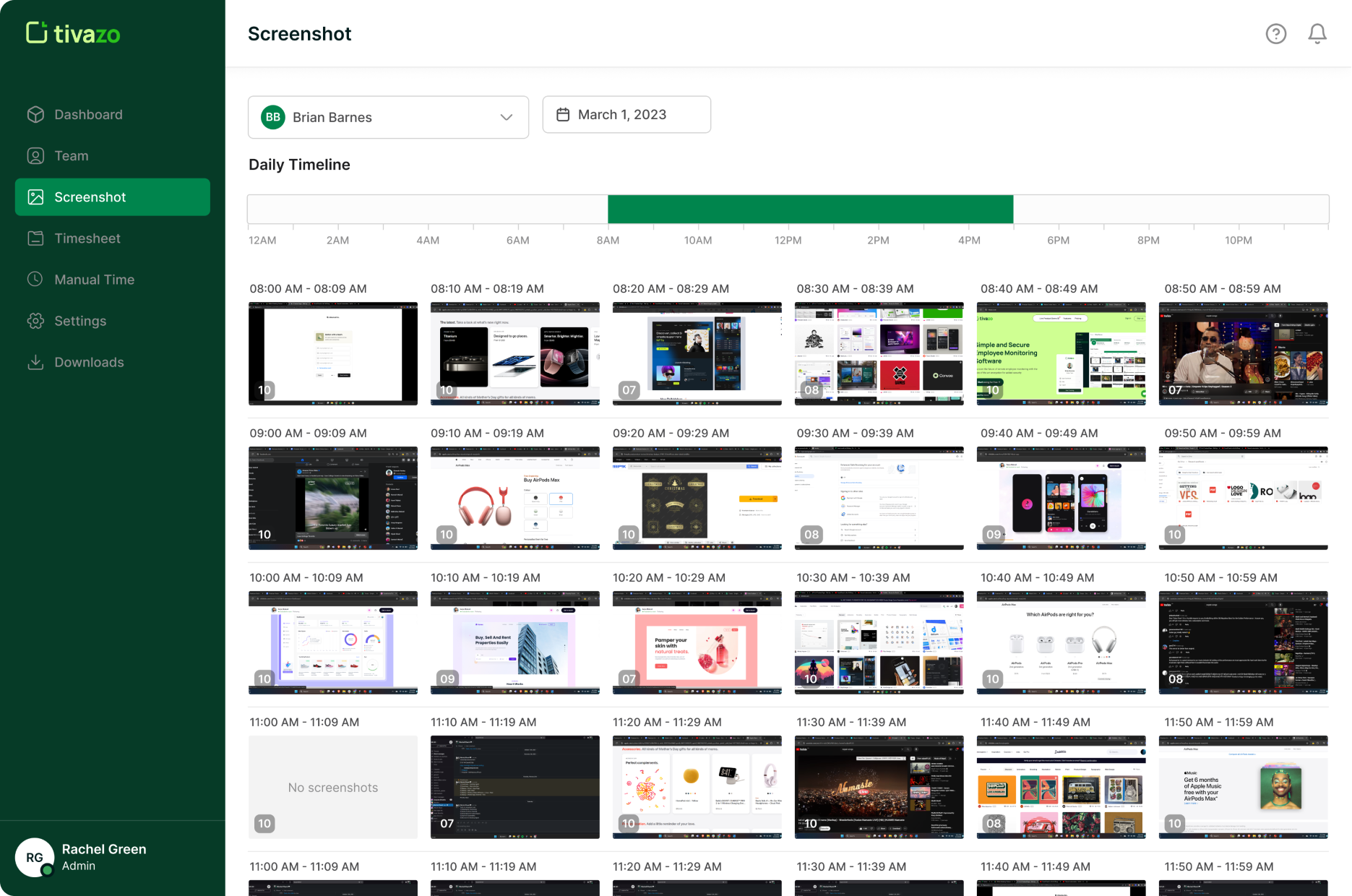
Task: Click the Team person icon in sidebar
Action: (x=35, y=156)
